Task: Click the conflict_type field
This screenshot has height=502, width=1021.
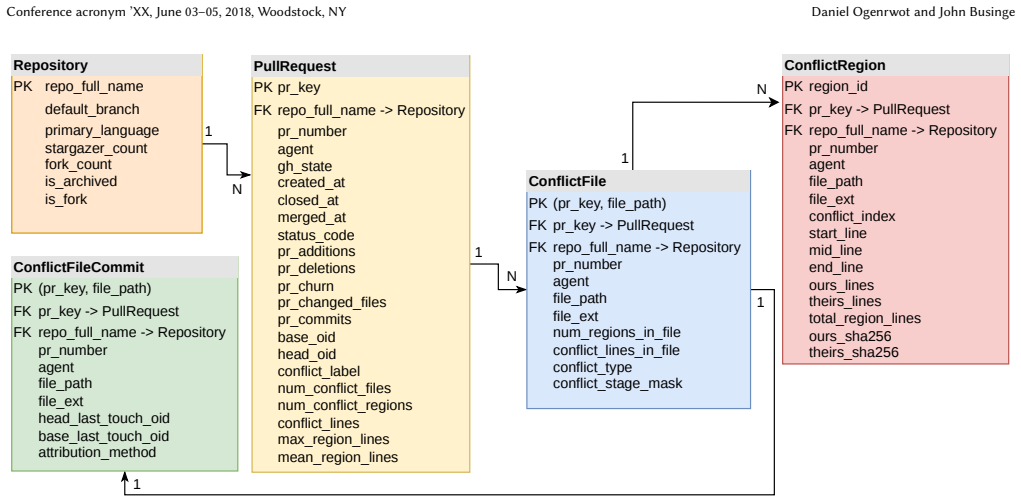Action: 593,368
